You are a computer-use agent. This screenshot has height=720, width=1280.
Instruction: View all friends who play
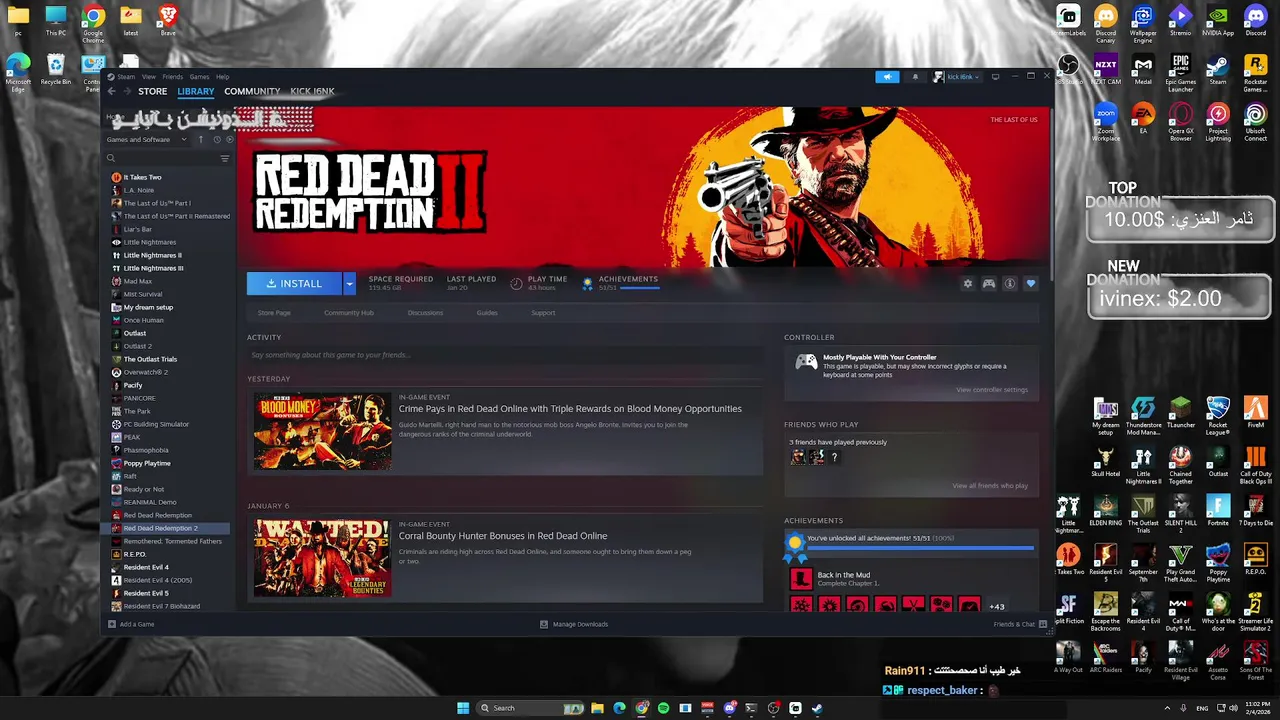(990, 486)
